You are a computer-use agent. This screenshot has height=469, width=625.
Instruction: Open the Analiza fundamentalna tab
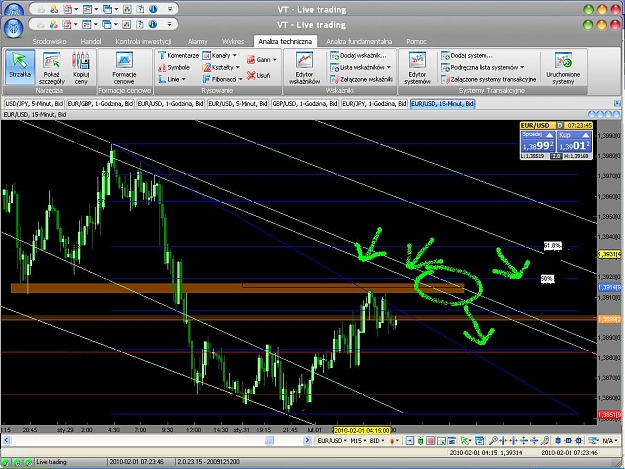[359, 41]
